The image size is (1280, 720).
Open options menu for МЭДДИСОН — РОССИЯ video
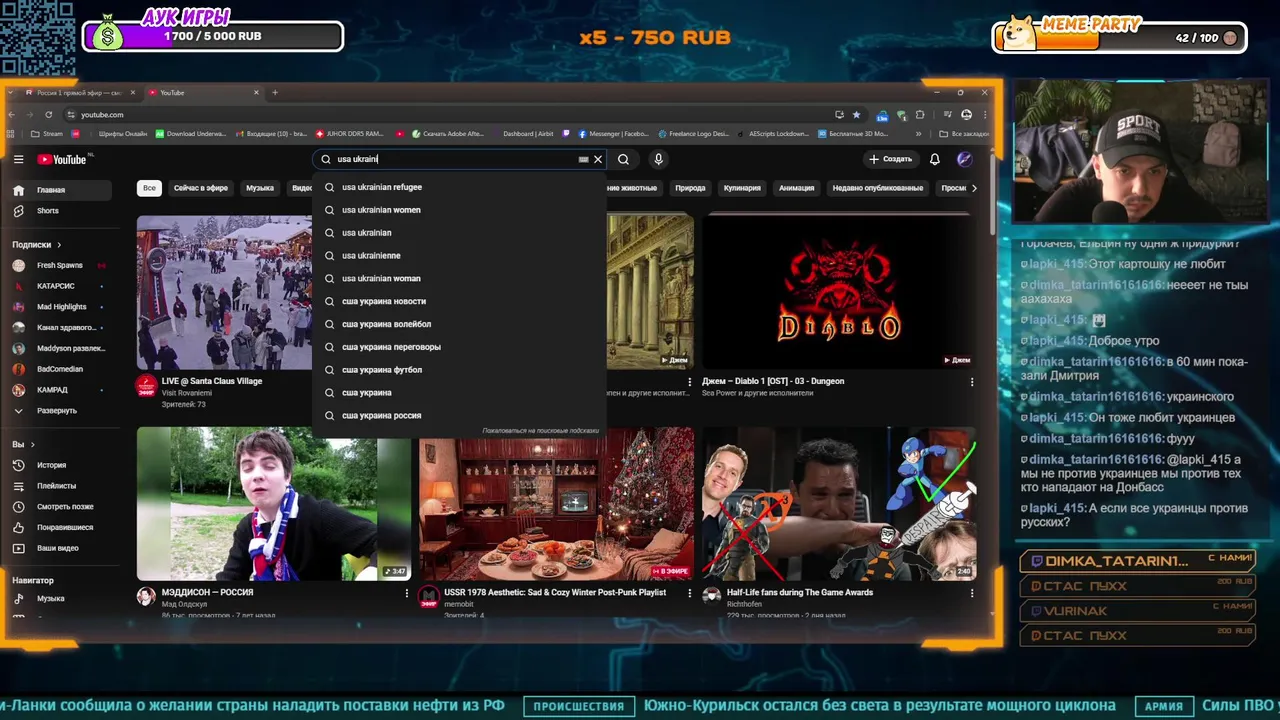[406, 593]
